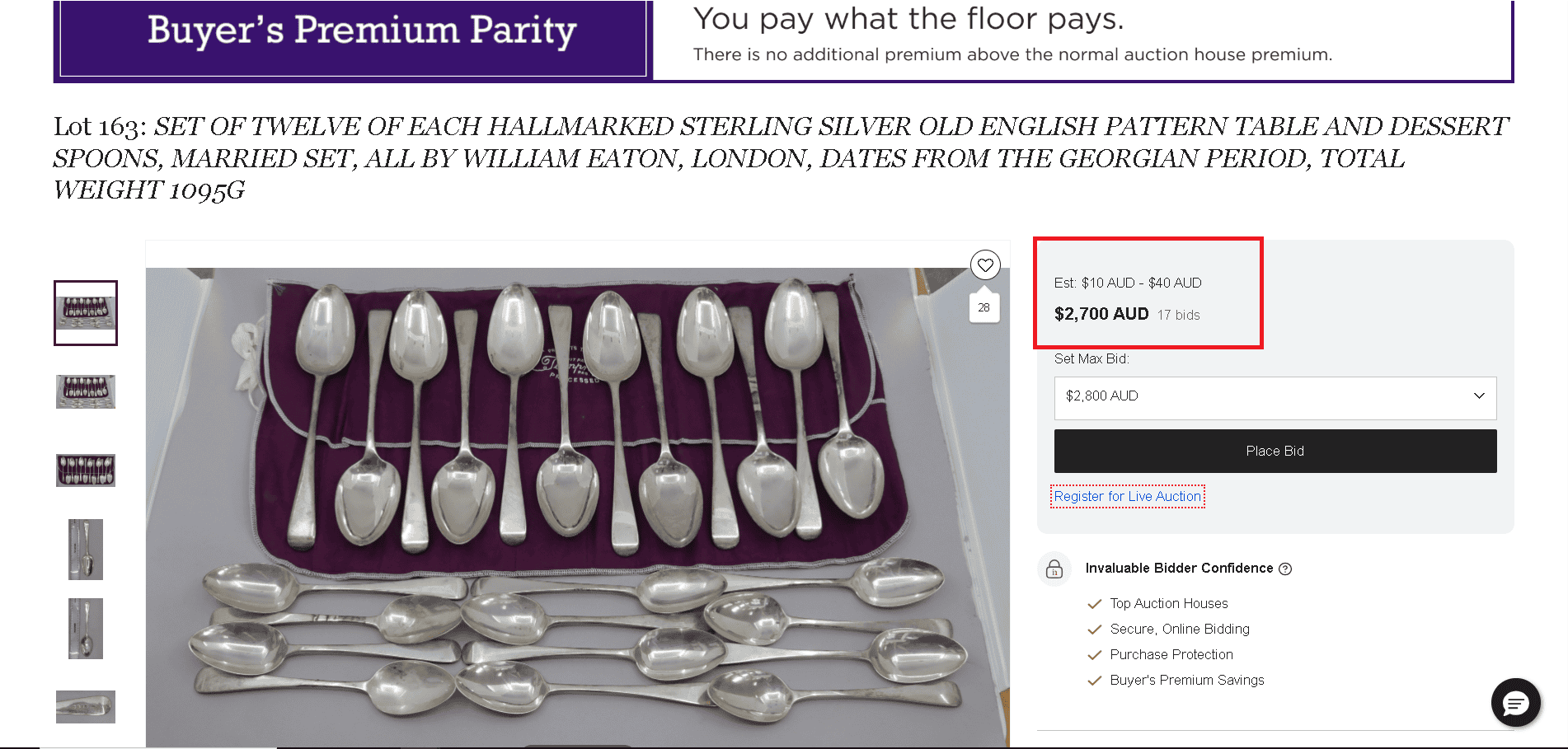Click the Purchase Protection checkmark icon

point(1095,654)
